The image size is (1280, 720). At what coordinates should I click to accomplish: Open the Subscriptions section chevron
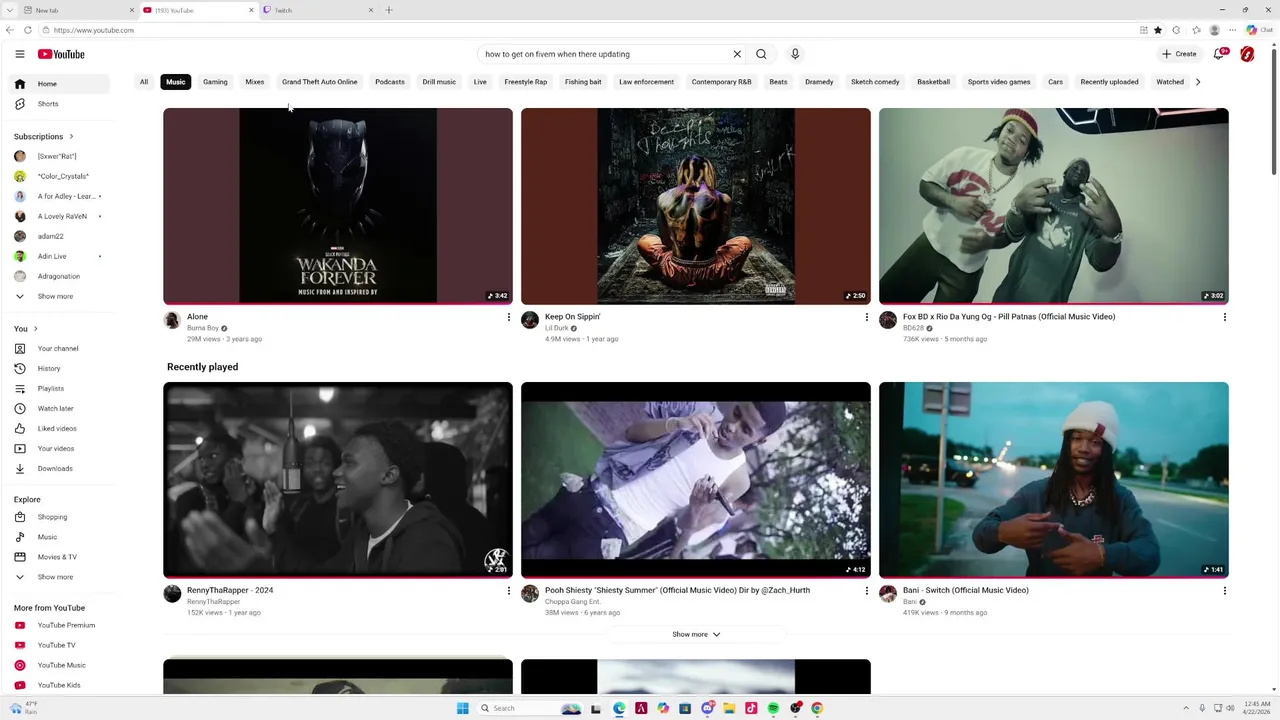71,136
